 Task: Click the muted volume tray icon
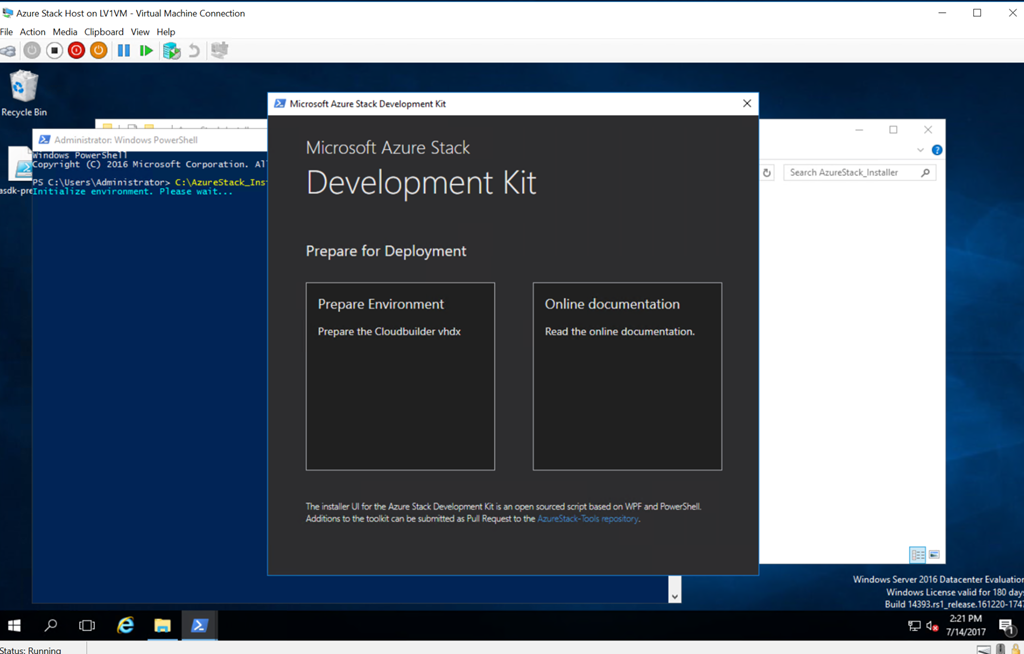pos(932,626)
